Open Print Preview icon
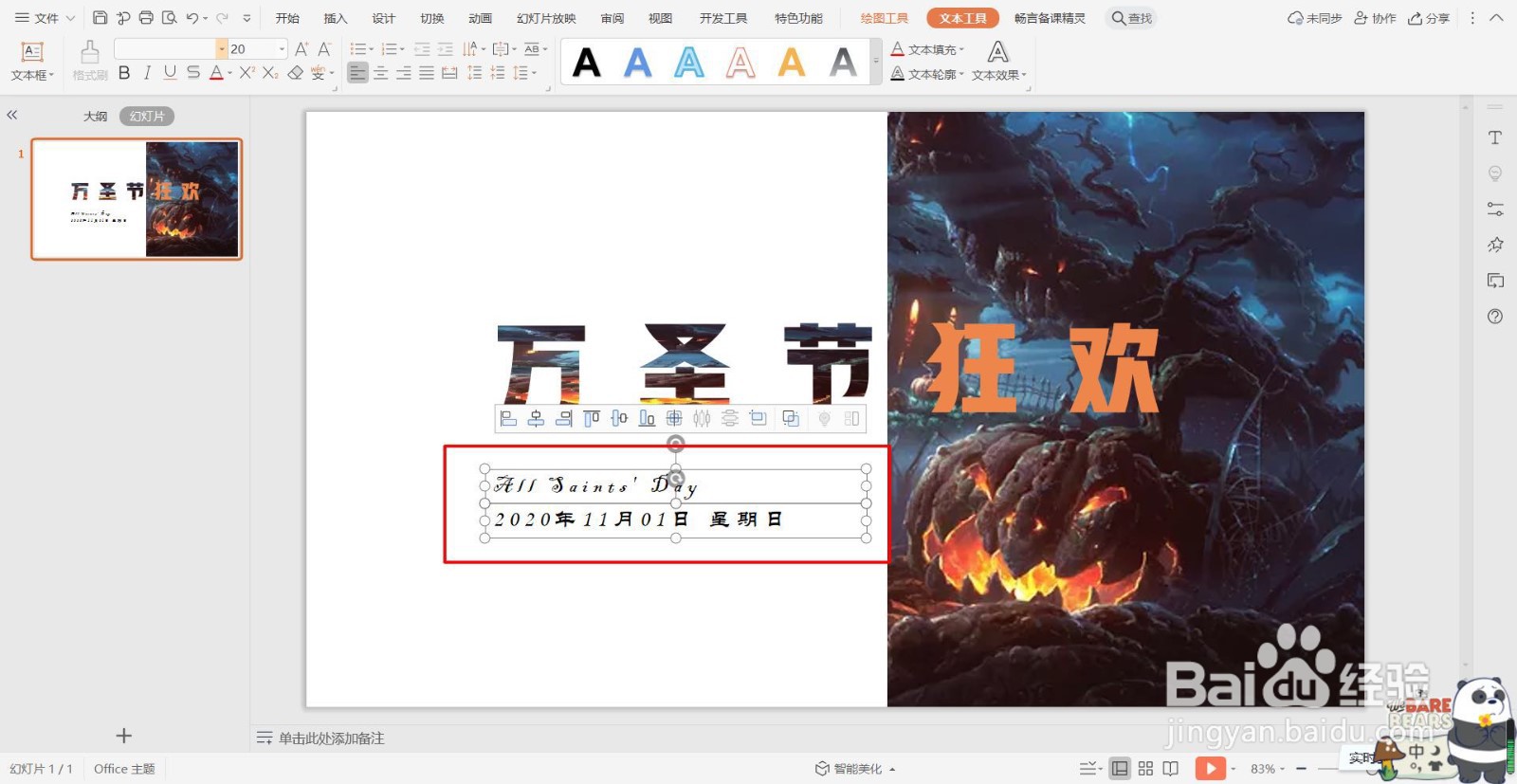Viewport: 1517px width, 784px height. point(169,18)
